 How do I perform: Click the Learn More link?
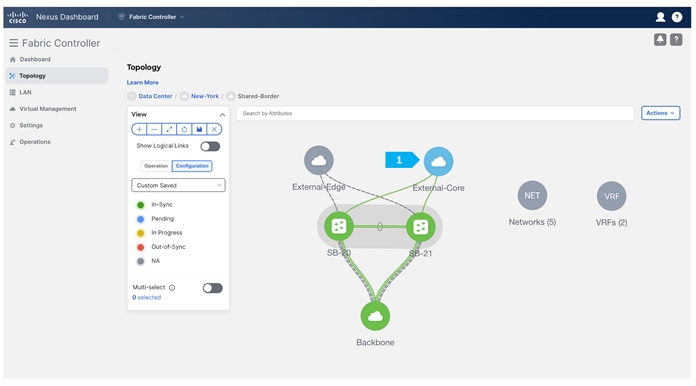(142, 83)
